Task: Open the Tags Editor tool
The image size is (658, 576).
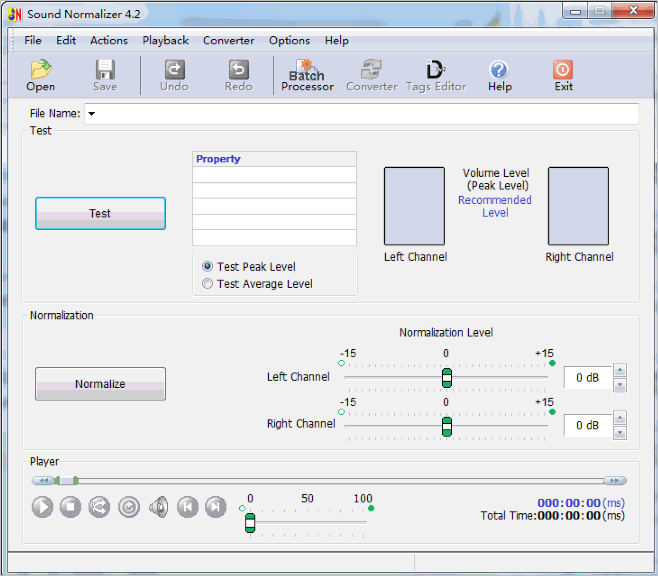Action: pyautogui.click(x=436, y=76)
